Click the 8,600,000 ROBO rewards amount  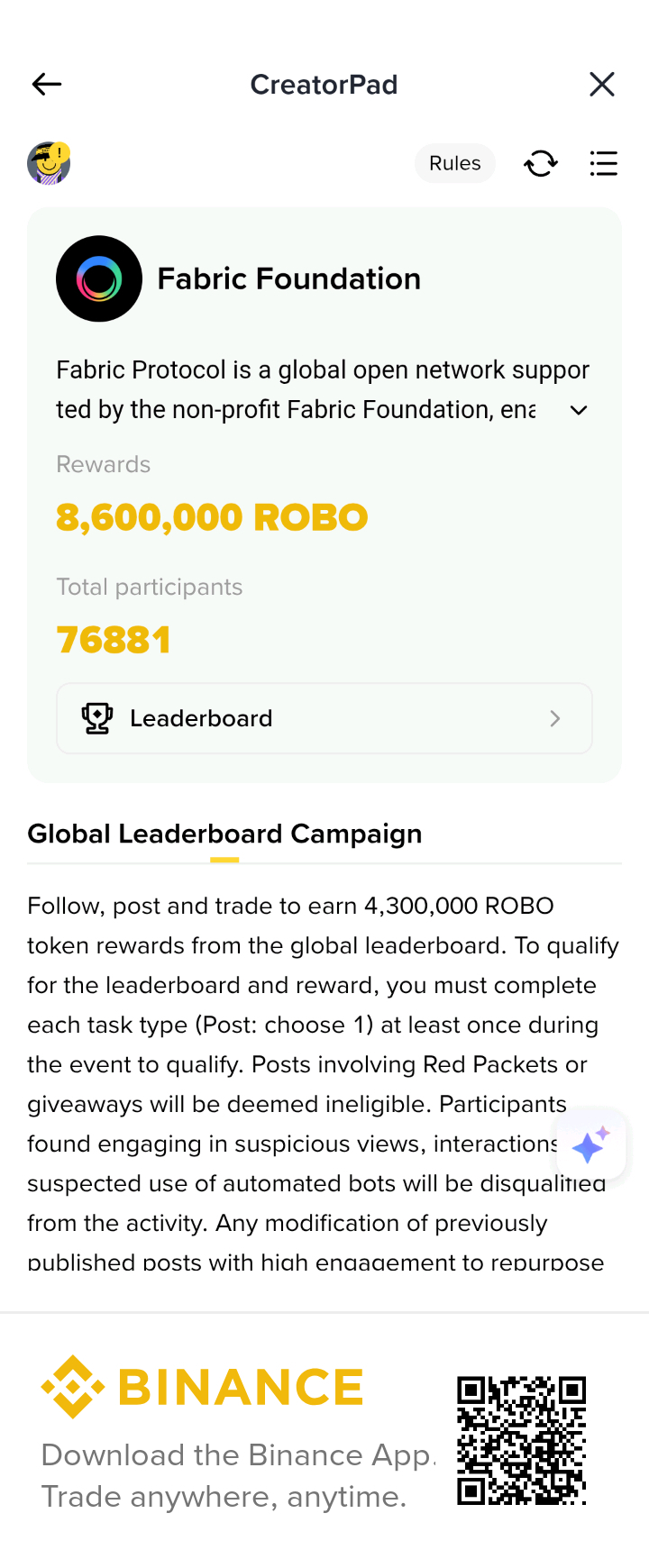pyautogui.click(x=212, y=517)
